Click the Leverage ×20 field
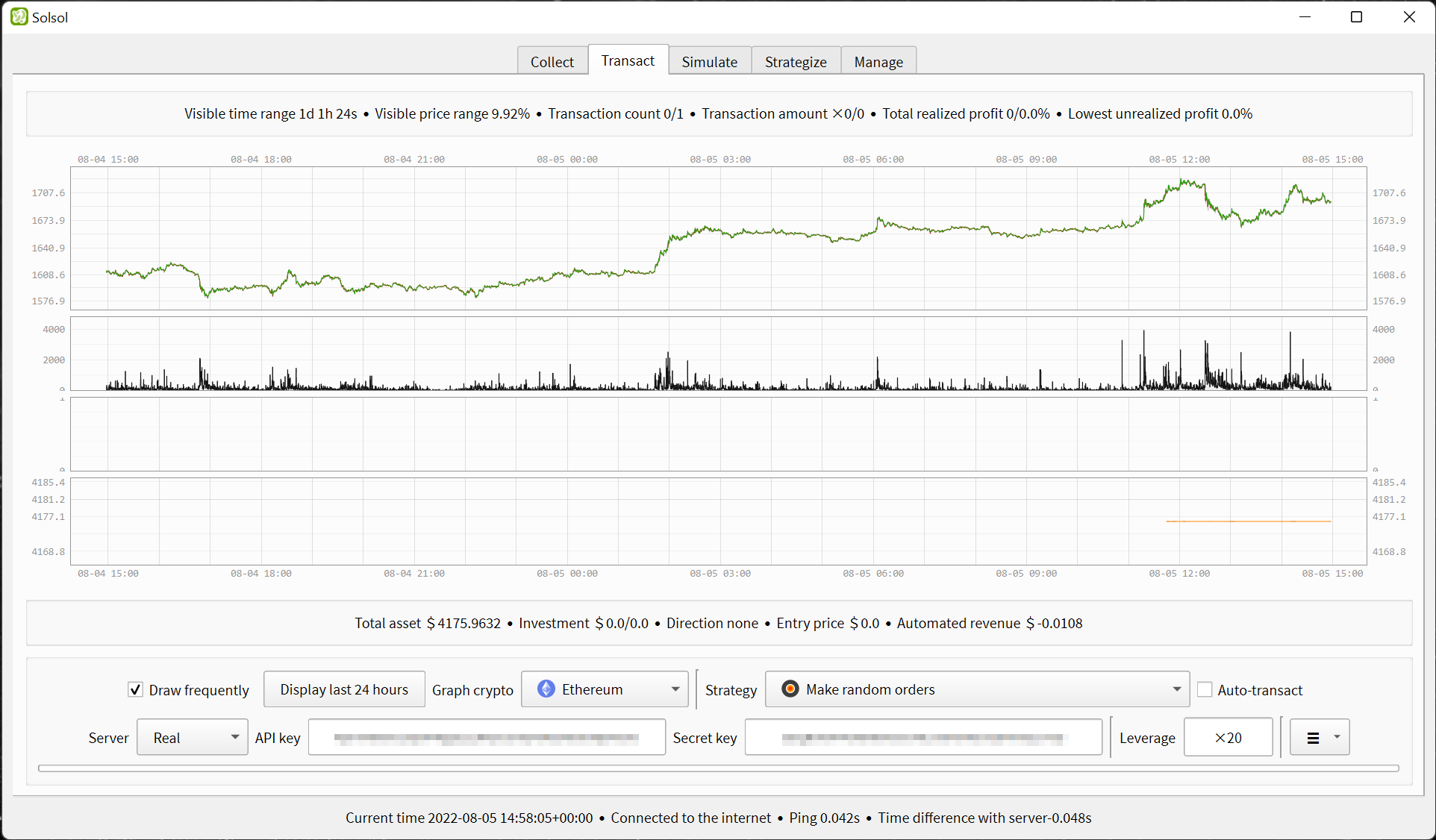This screenshot has width=1436, height=840. (x=1229, y=737)
